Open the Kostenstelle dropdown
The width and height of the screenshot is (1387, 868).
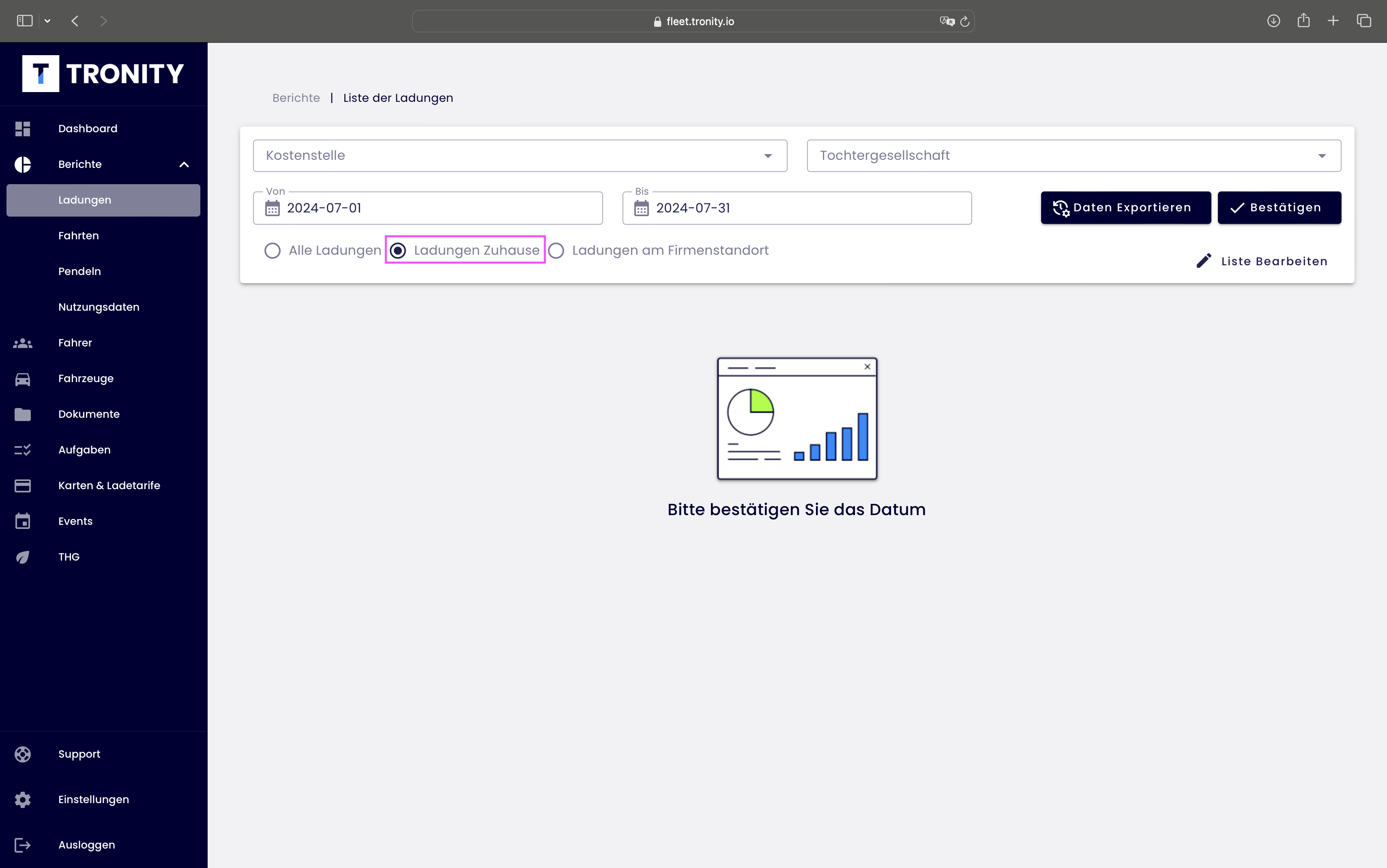(520, 156)
